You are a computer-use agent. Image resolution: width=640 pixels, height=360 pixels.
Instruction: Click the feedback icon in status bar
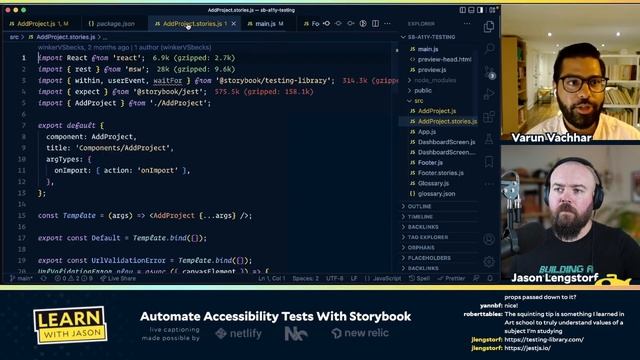pos(476,278)
